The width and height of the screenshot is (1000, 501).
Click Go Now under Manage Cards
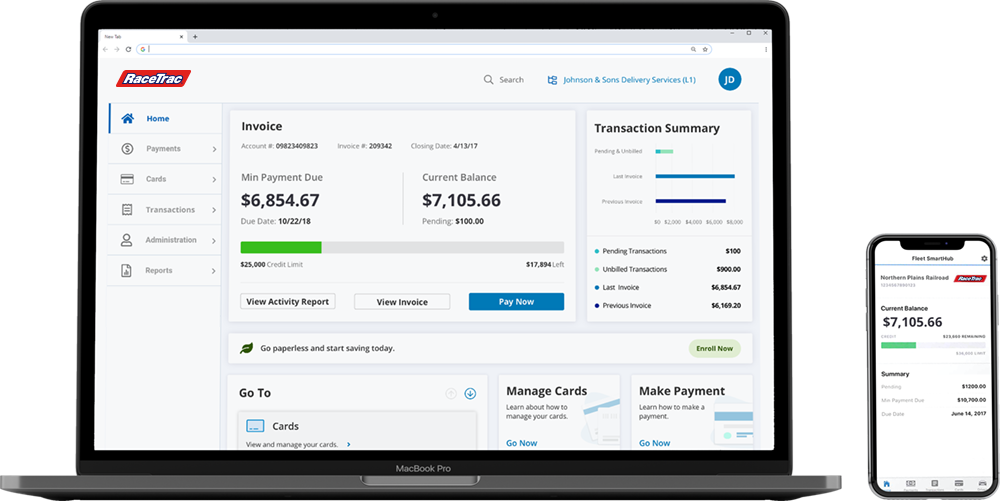click(522, 443)
